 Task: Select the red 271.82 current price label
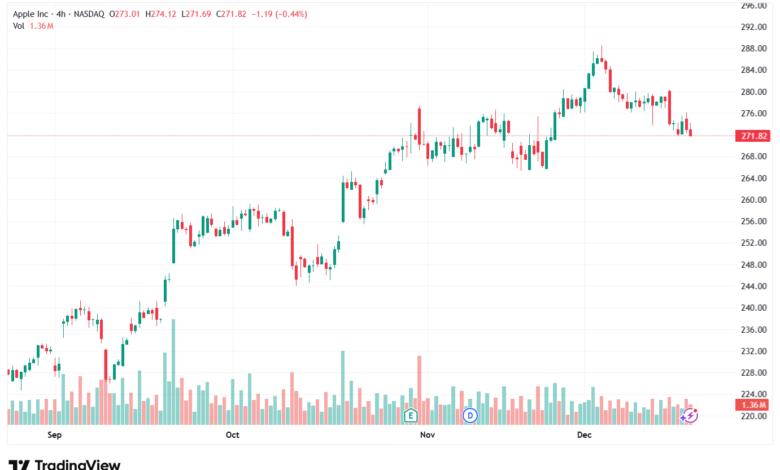click(754, 136)
